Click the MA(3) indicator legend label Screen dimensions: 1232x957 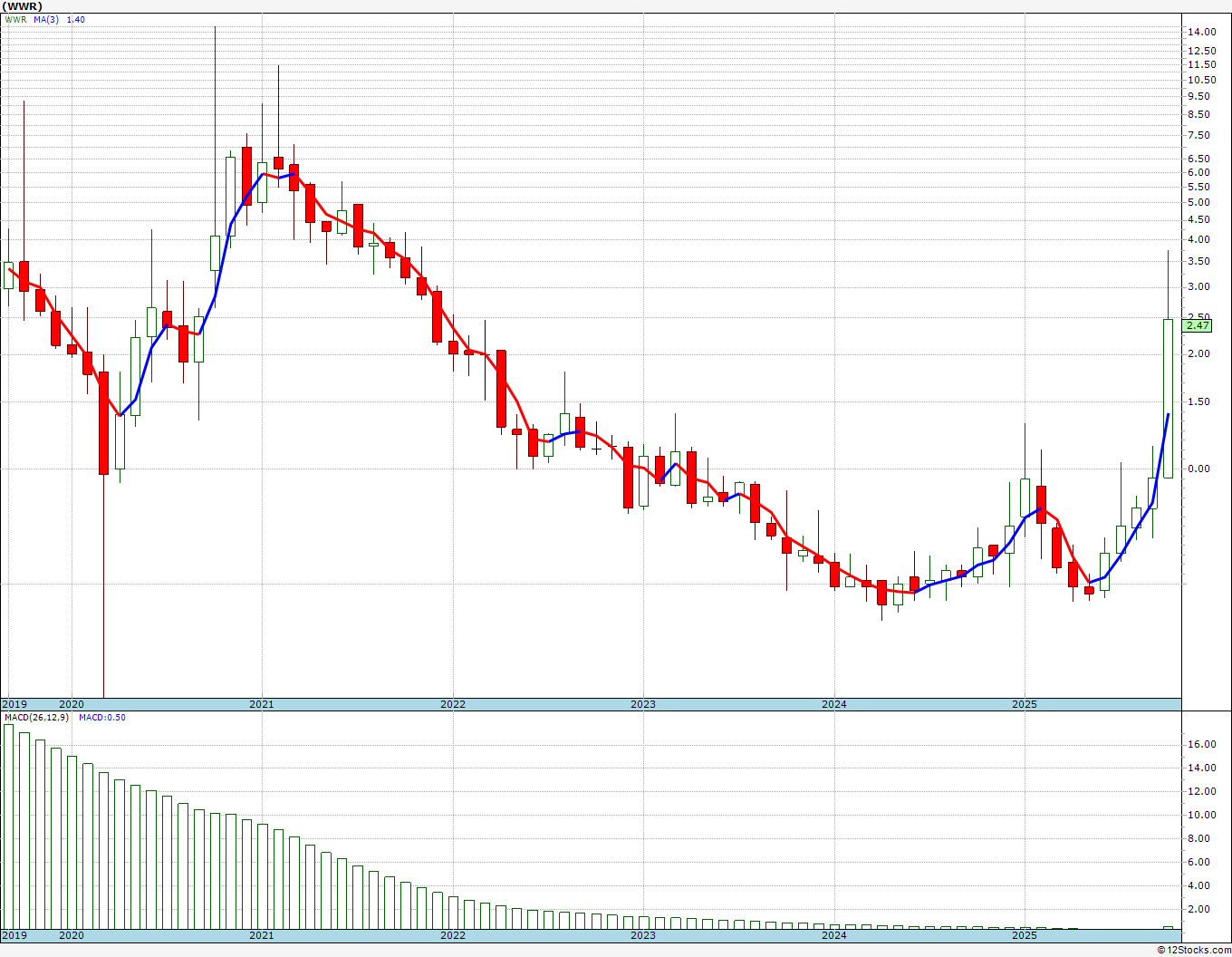coord(46,19)
